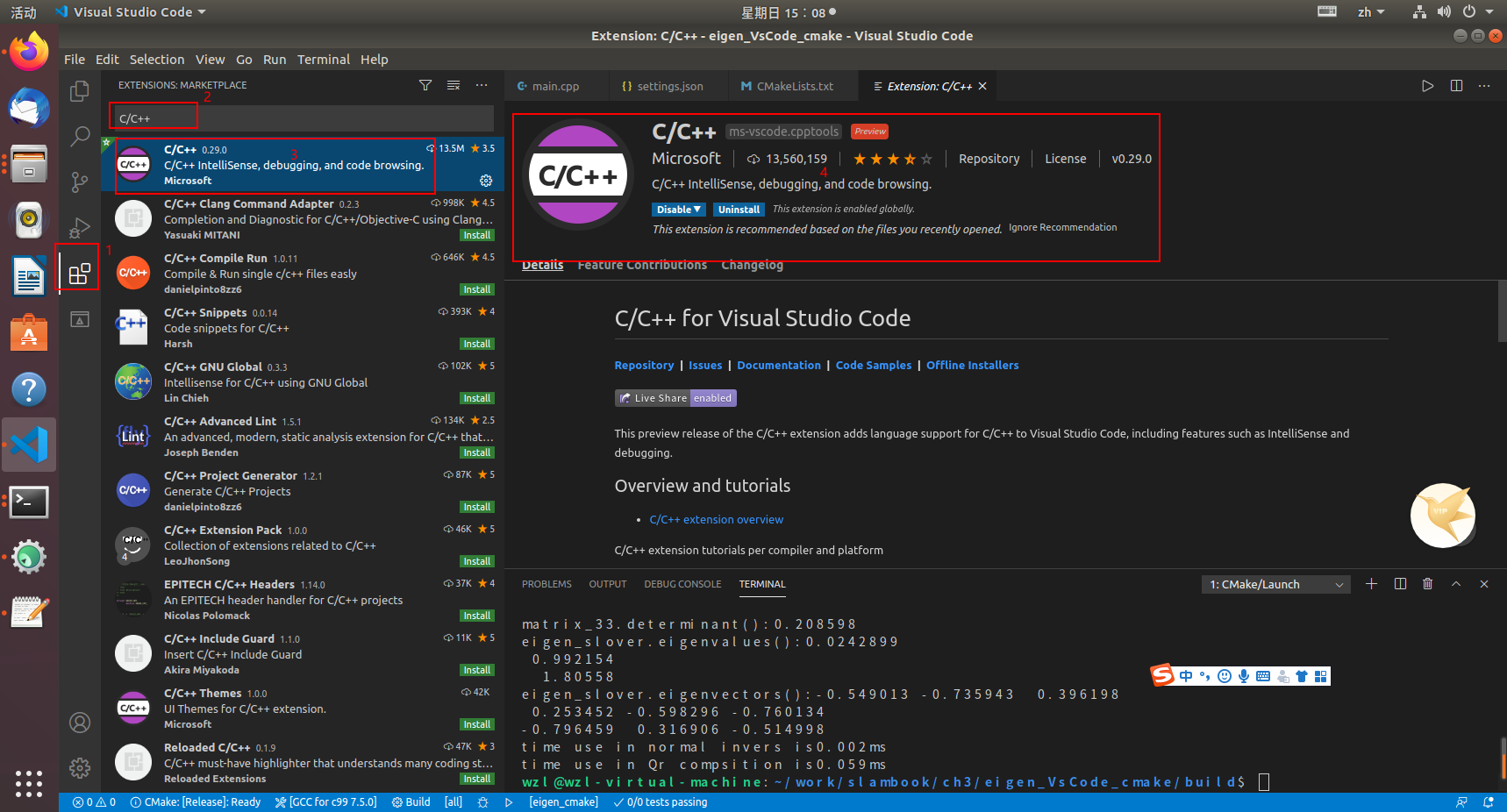Maximize the terminal panel size
This screenshot has width=1507, height=812.
[1456, 584]
